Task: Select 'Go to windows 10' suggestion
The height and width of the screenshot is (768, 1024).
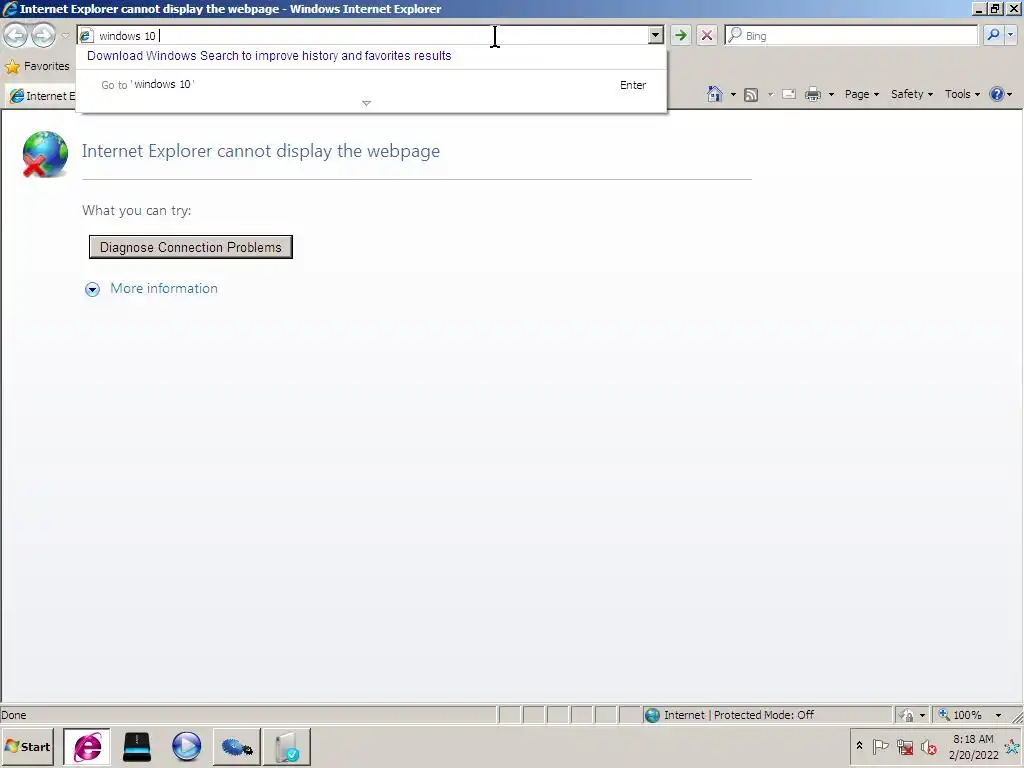Action: (x=372, y=85)
